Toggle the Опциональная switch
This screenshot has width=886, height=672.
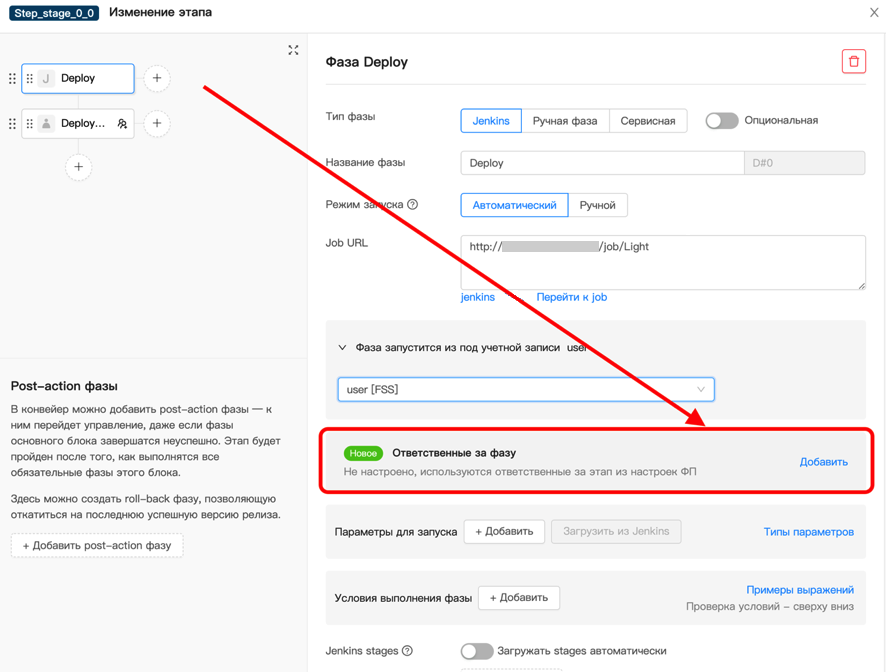(721, 121)
